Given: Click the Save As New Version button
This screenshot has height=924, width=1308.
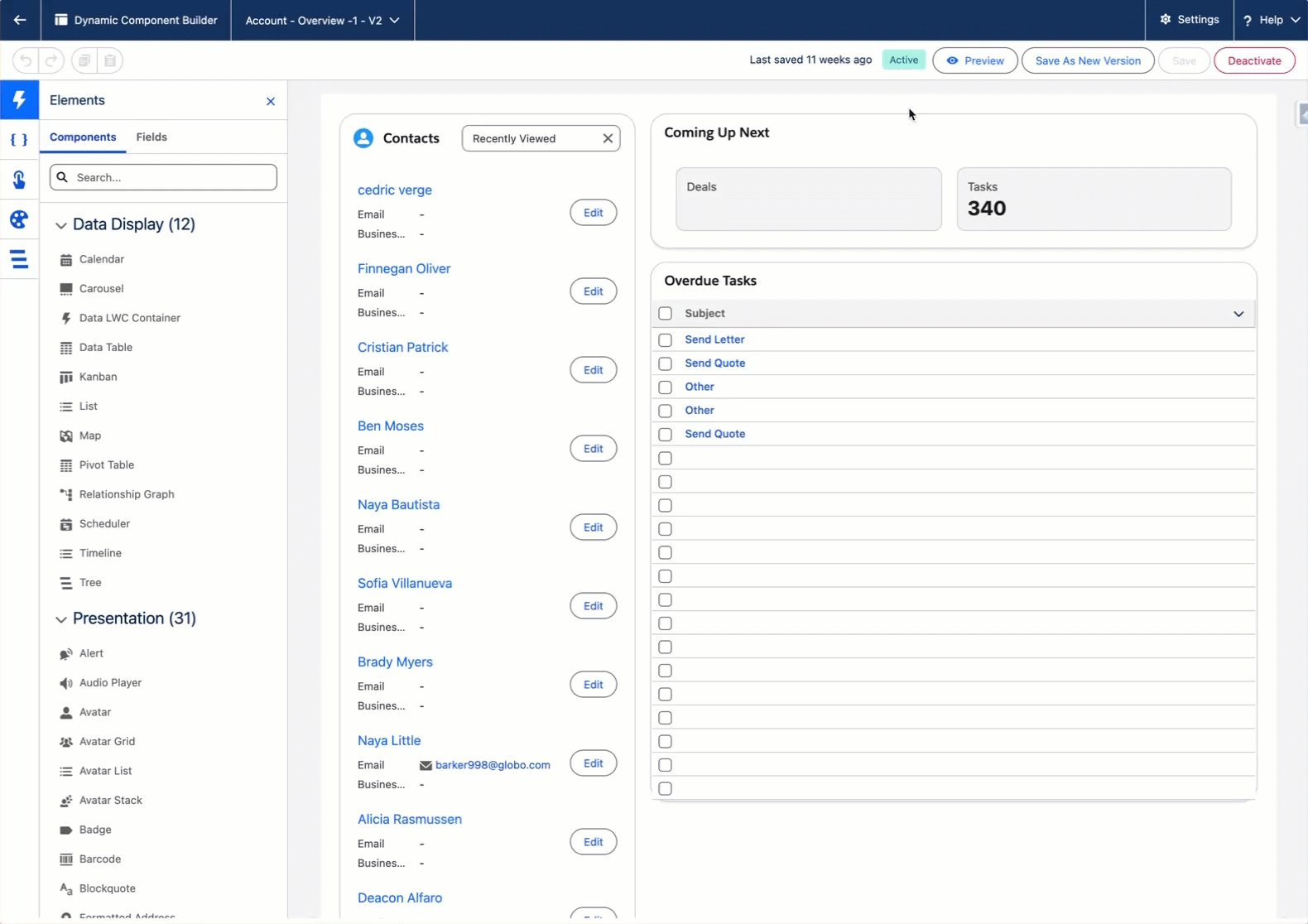Looking at the screenshot, I should tap(1087, 60).
